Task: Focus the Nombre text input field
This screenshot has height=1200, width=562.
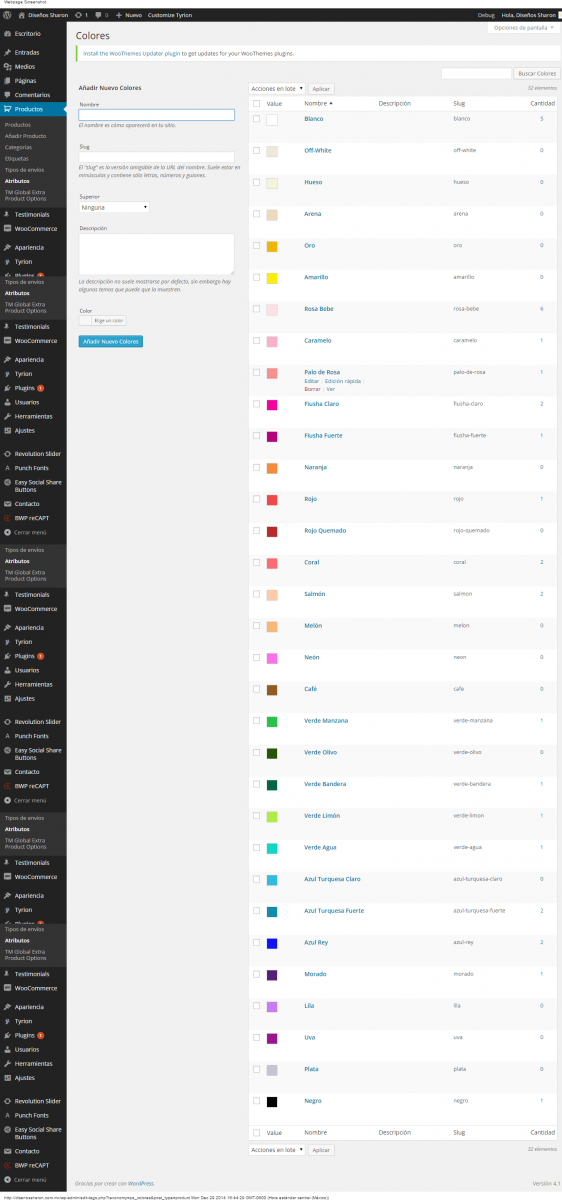Action: pos(156,115)
